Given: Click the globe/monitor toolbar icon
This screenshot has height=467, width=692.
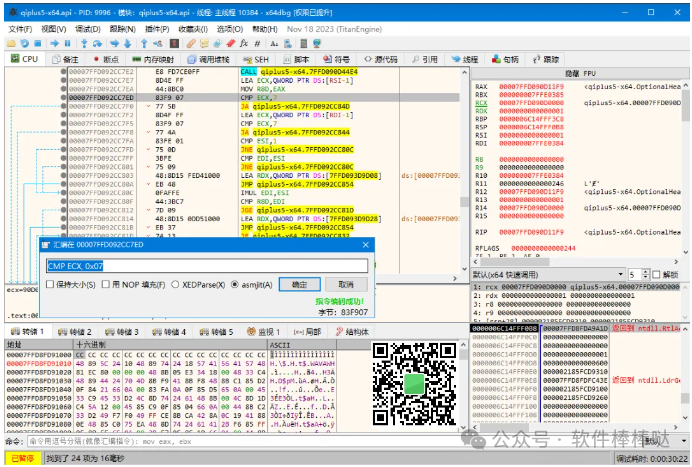Looking at the screenshot, I should tap(317, 44).
